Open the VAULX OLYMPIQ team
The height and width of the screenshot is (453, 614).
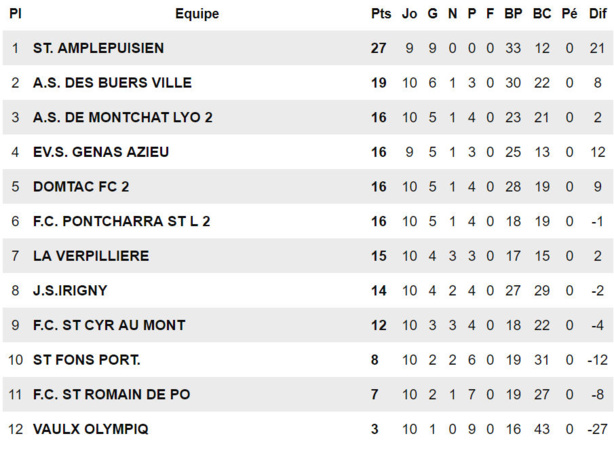coord(91,429)
